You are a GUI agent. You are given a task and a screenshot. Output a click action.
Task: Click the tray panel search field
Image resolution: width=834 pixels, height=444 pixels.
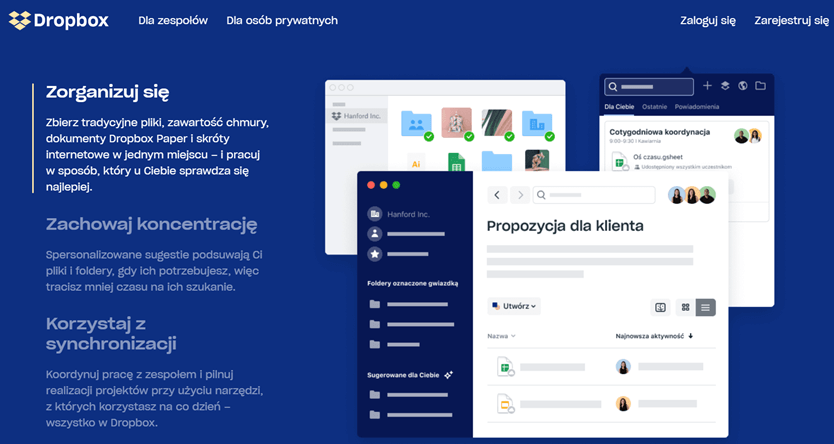pyautogui.click(x=649, y=87)
